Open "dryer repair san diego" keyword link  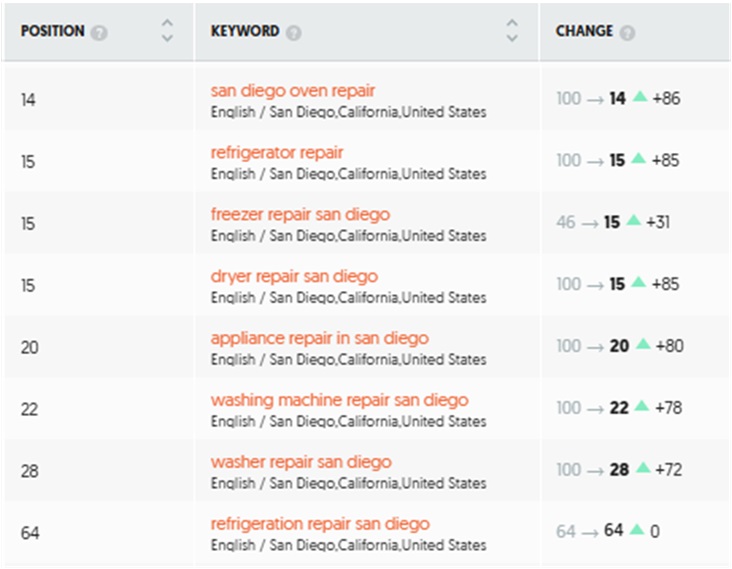294,277
